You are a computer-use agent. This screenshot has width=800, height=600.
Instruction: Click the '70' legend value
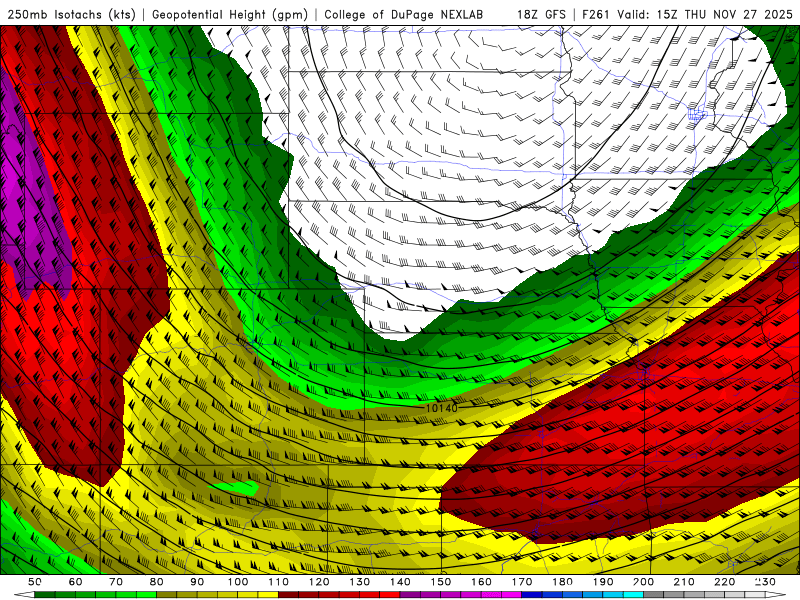click(x=116, y=582)
